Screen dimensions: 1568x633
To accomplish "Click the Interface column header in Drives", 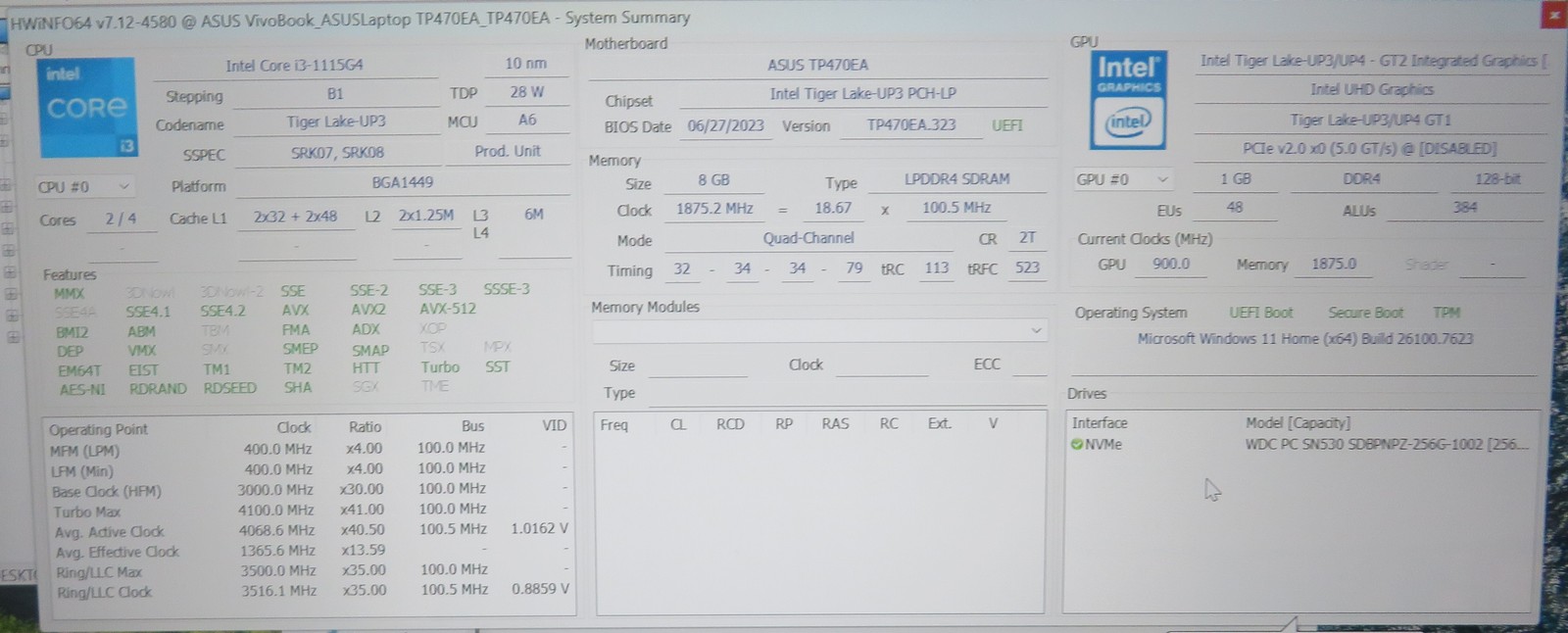I will pos(1100,423).
